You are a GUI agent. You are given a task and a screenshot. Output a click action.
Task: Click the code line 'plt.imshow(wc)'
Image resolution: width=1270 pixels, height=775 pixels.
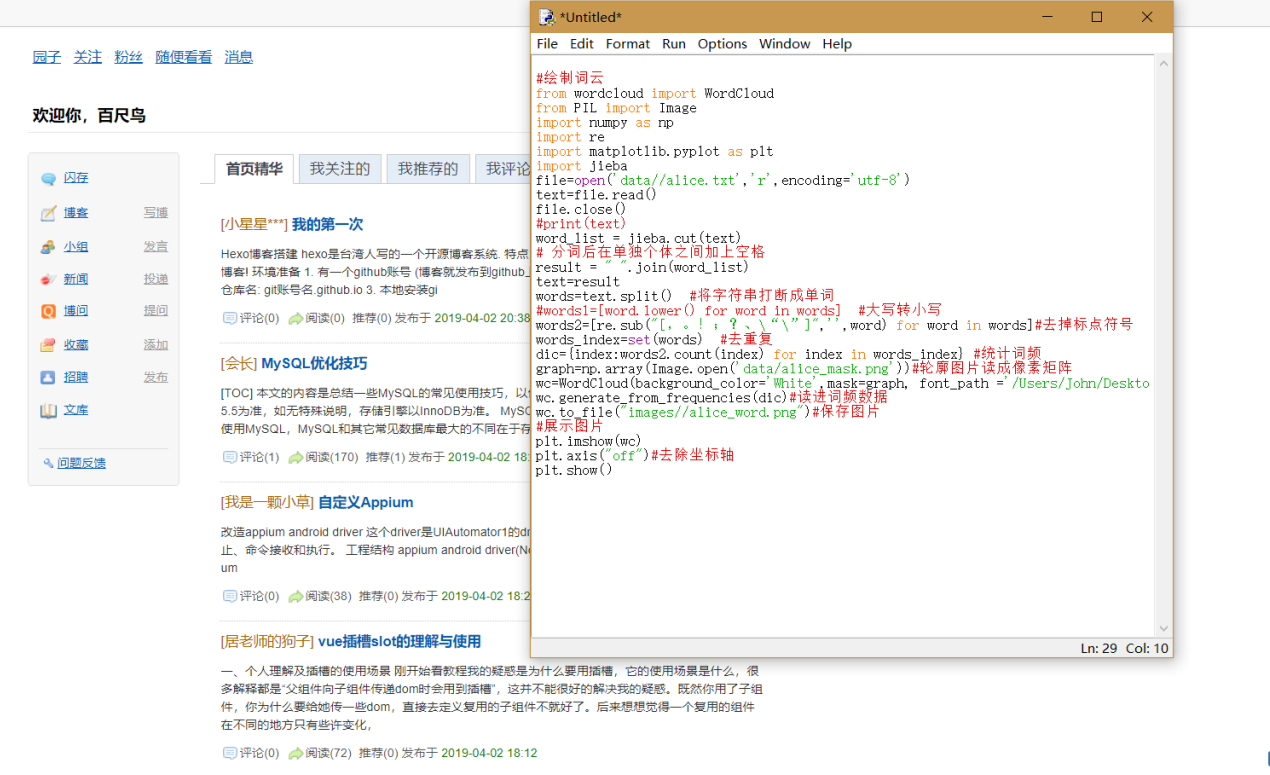click(x=589, y=441)
